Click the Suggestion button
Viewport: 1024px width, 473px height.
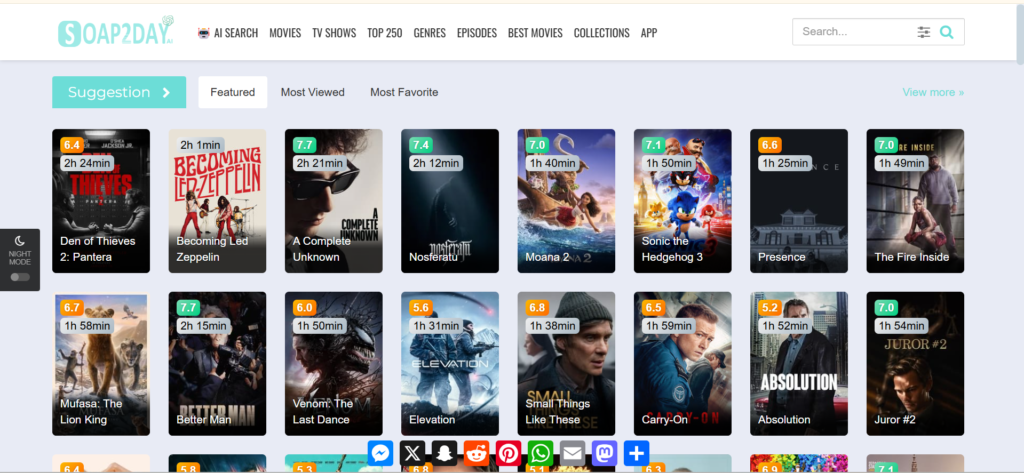pyautogui.click(x=119, y=92)
